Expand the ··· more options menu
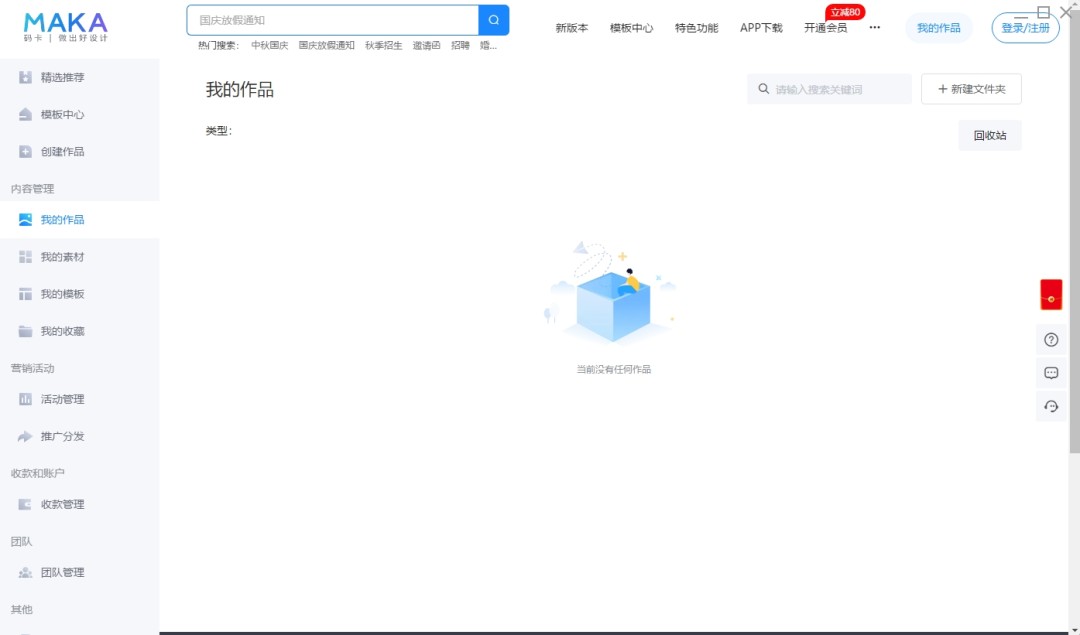Image resolution: width=1080 pixels, height=635 pixels. pos(875,28)
